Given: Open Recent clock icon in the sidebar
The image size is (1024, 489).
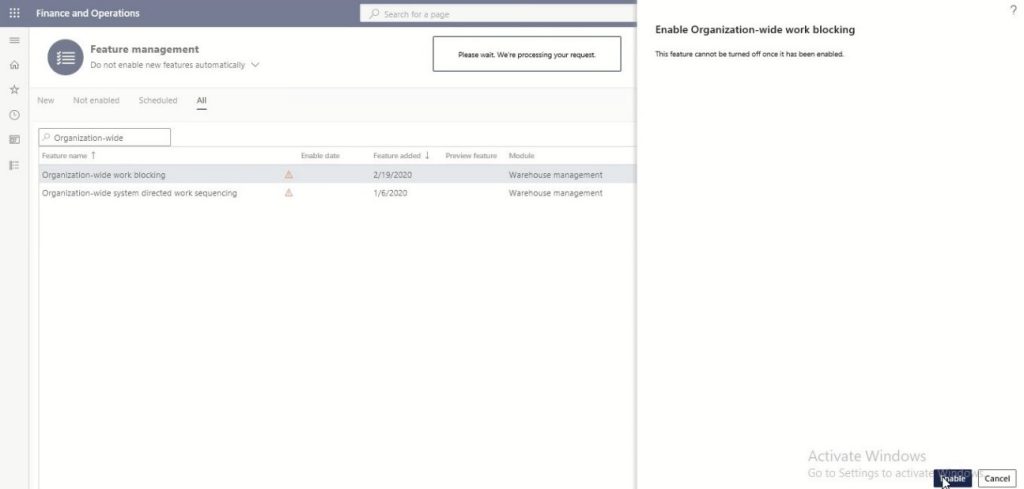Looking at the screenshot, I should coord(14,115).
